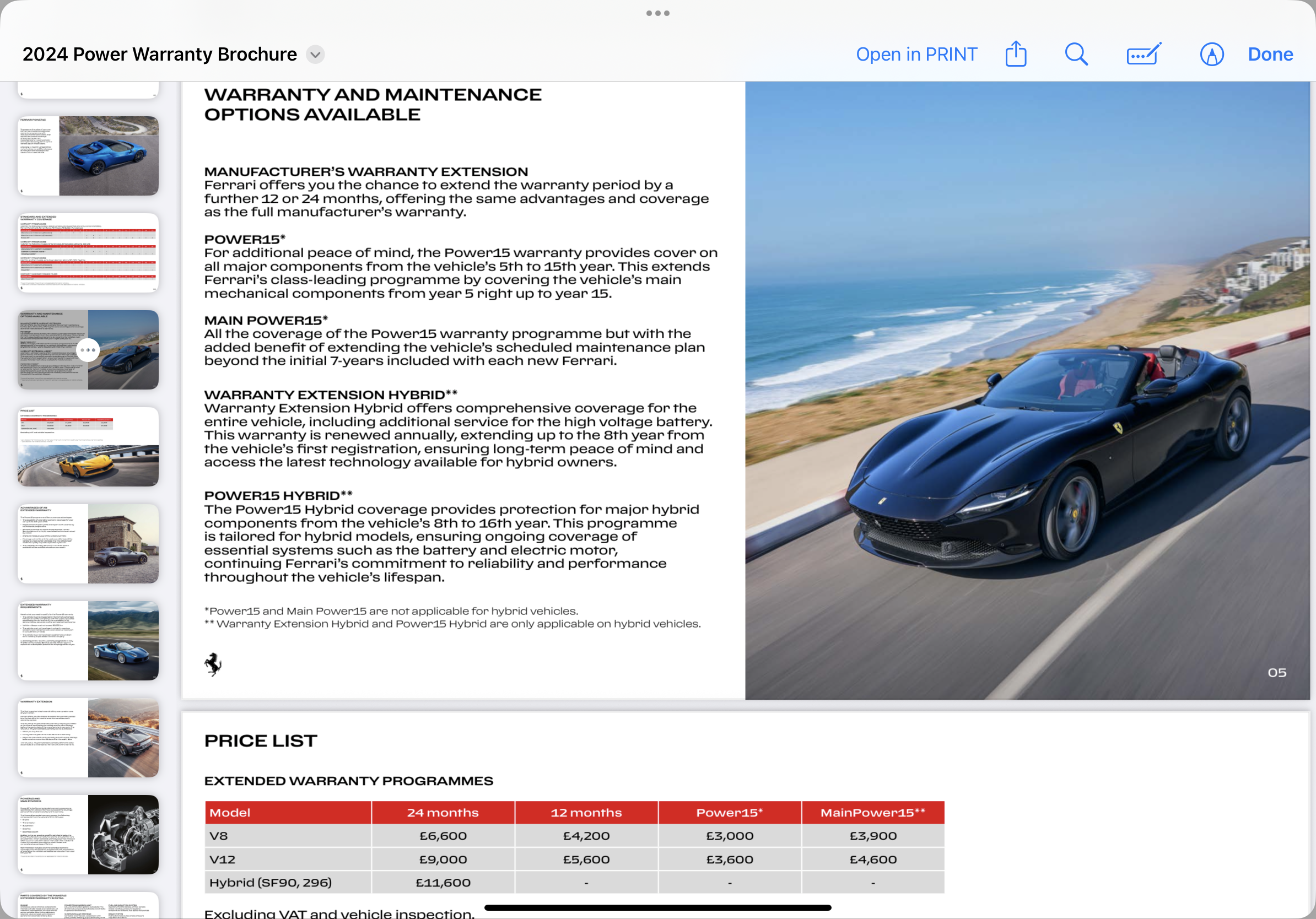1316x919 pixels.
Task: Click the '£3,600' price cell
Action: tap(730, 859)
